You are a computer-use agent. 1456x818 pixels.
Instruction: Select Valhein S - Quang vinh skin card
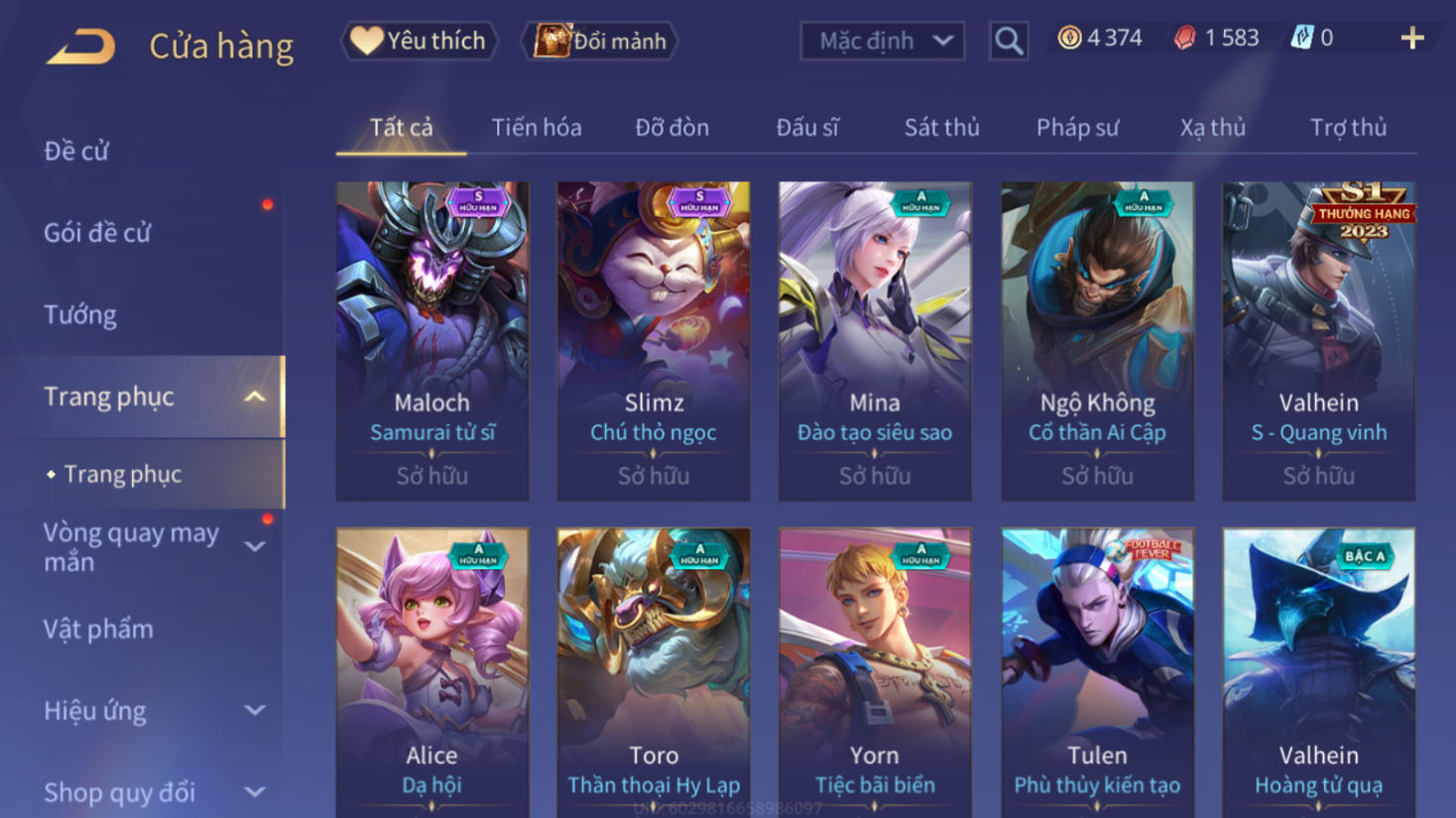coord(1318,341)
